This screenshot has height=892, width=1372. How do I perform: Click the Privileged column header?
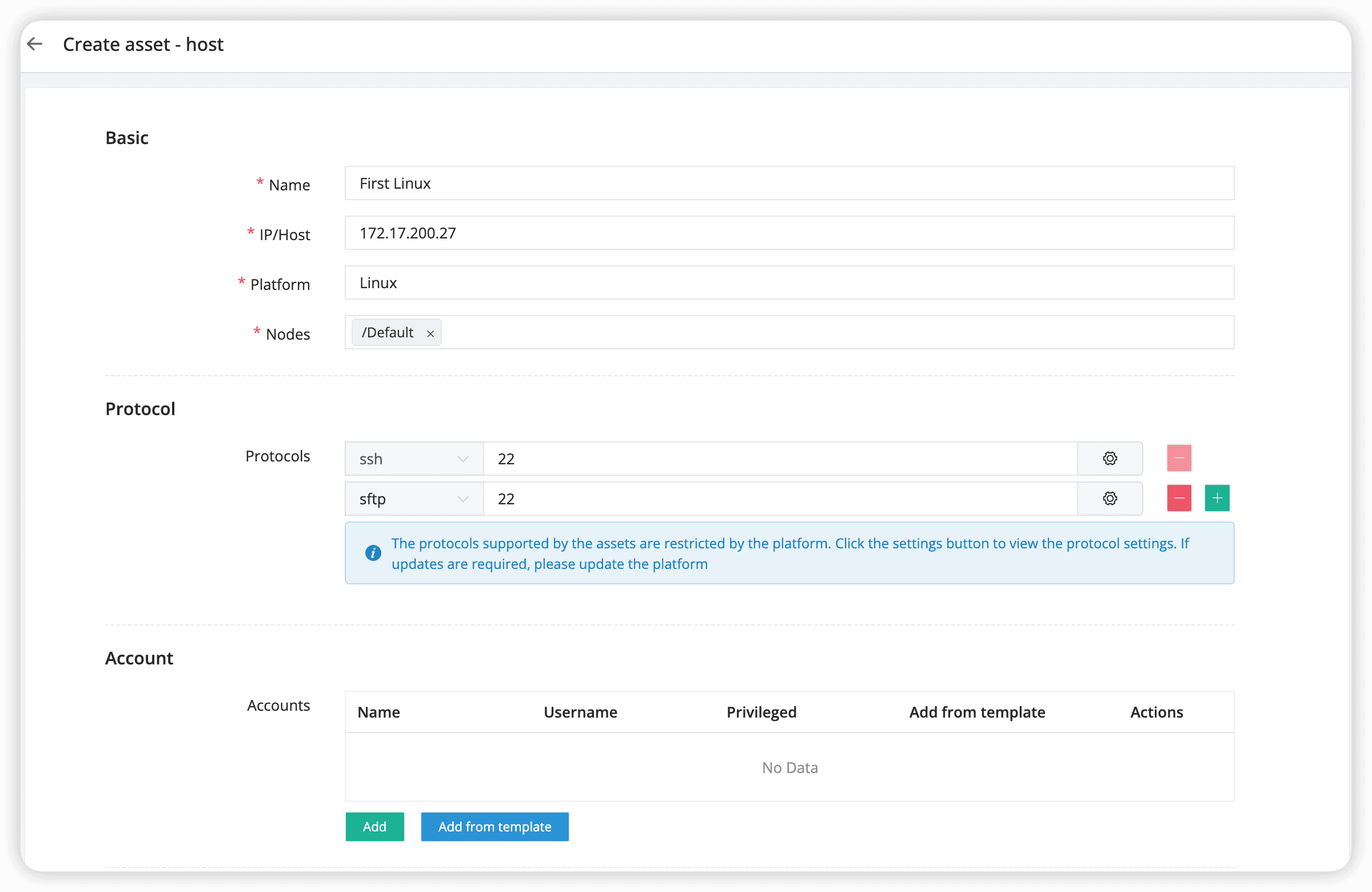click(x=761, y=712)
